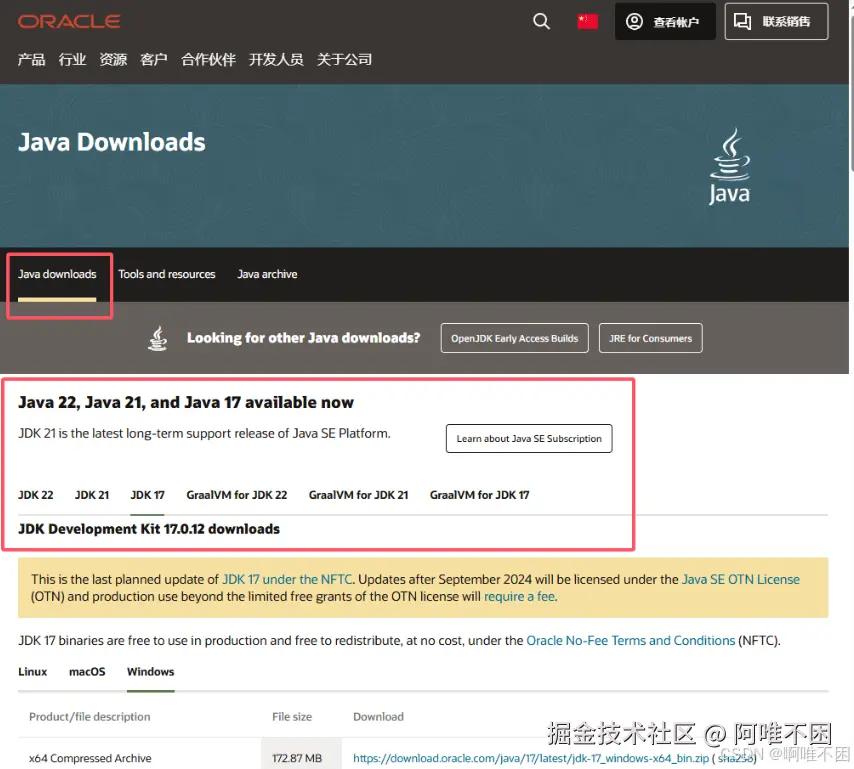
Task: Click JDK Development Kit 17.0.12 downloads heading
Action: [149, 529]
